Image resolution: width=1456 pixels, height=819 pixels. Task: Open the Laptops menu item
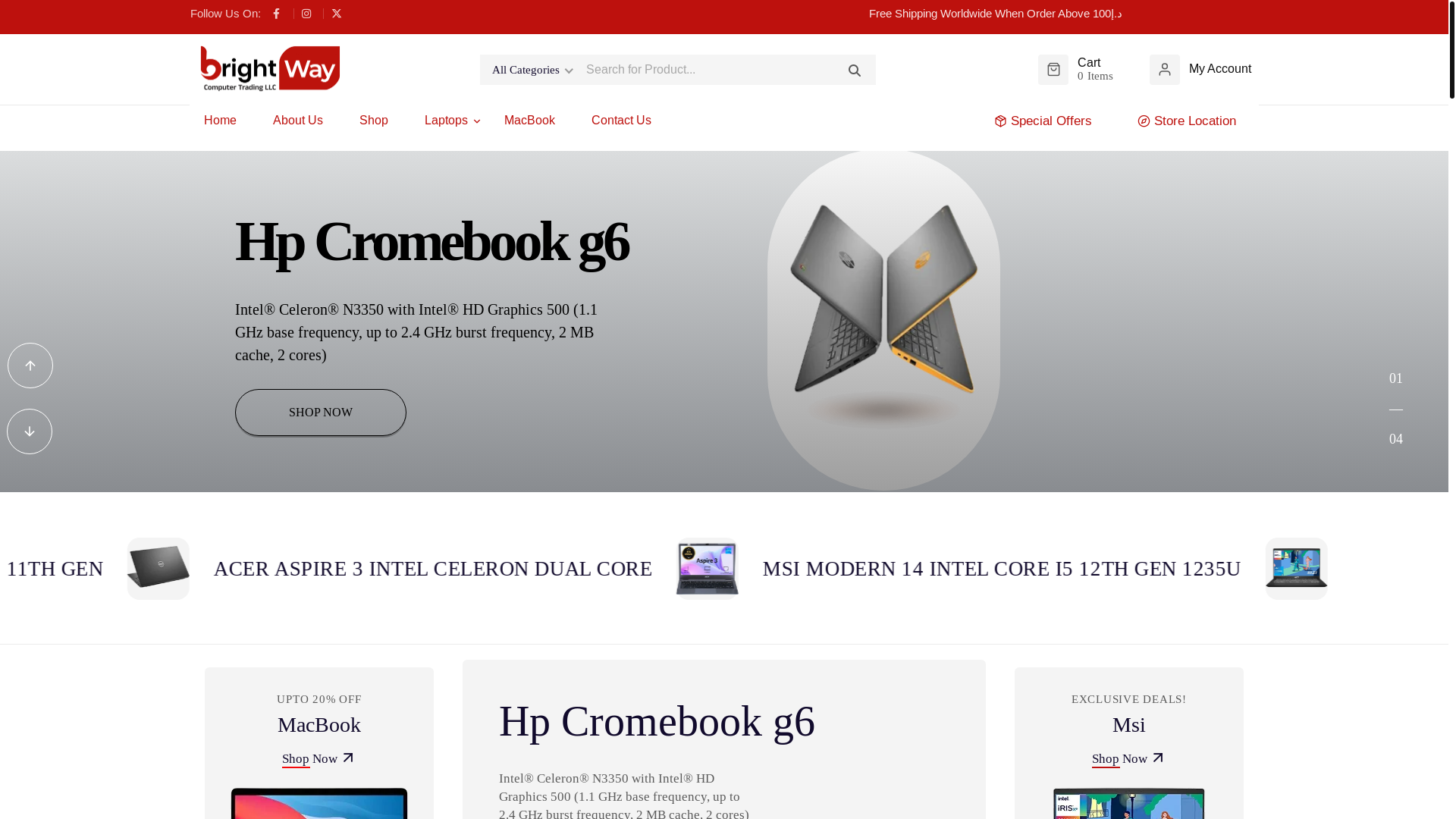[446, 121]
